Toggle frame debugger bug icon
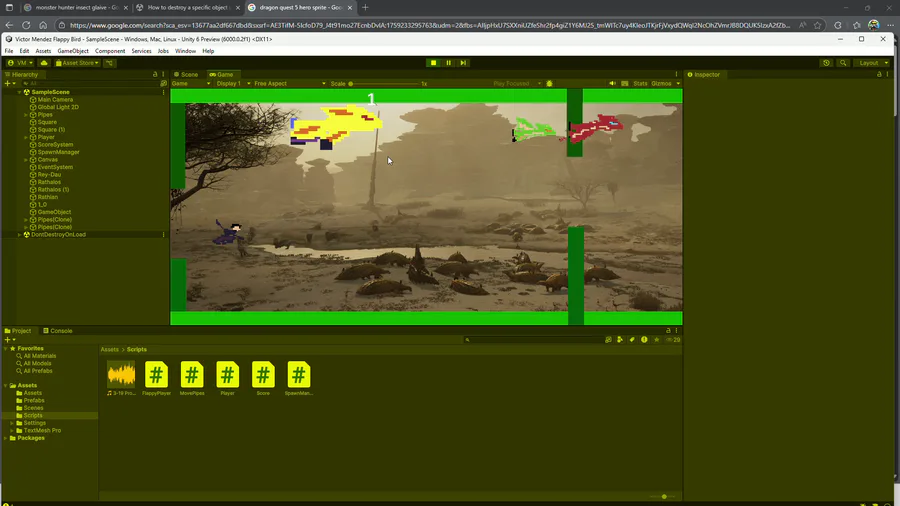900x506 pixels. [549, 83]
